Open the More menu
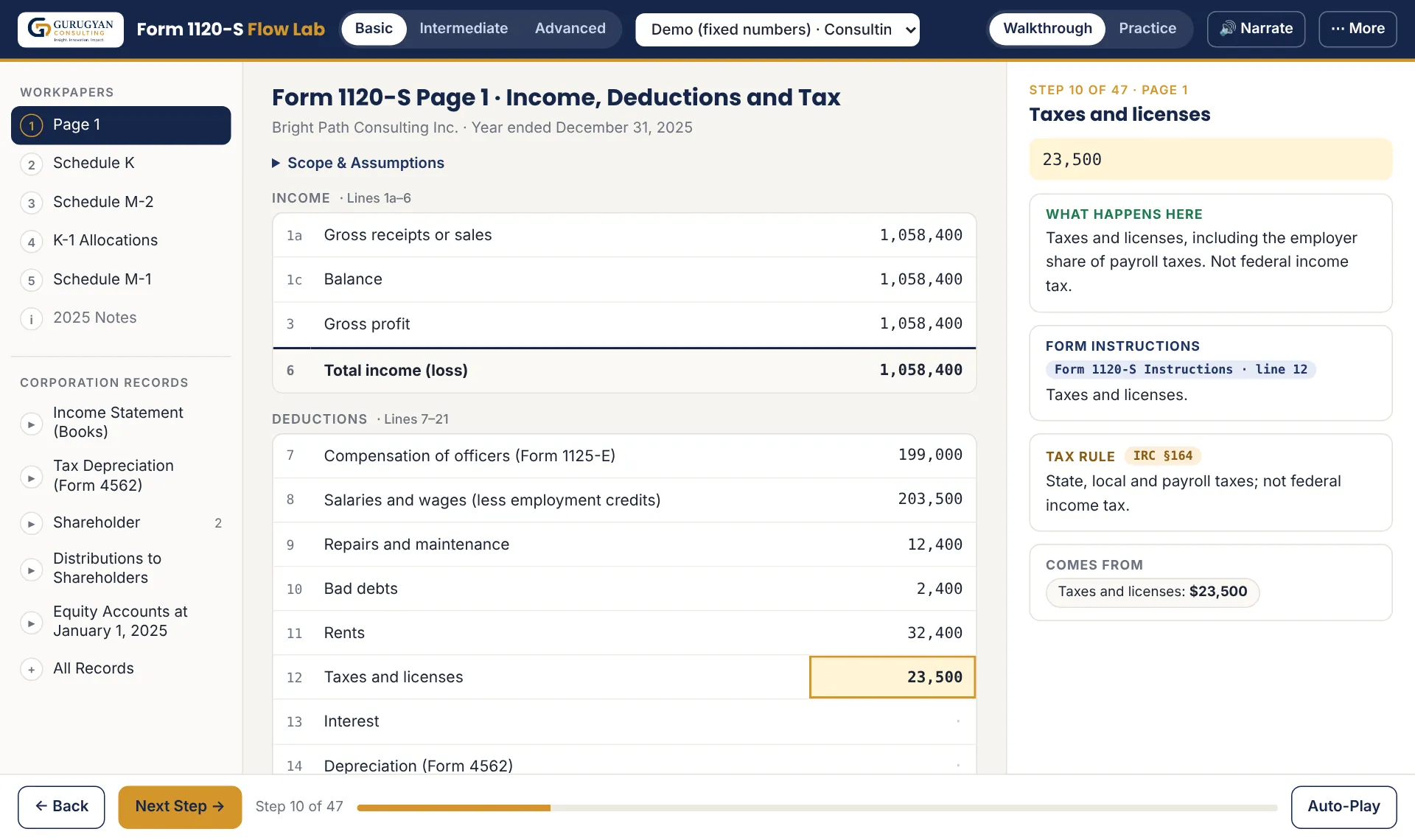Image resolution: width=1415 pixels, height=840 pixels. 1358,29
